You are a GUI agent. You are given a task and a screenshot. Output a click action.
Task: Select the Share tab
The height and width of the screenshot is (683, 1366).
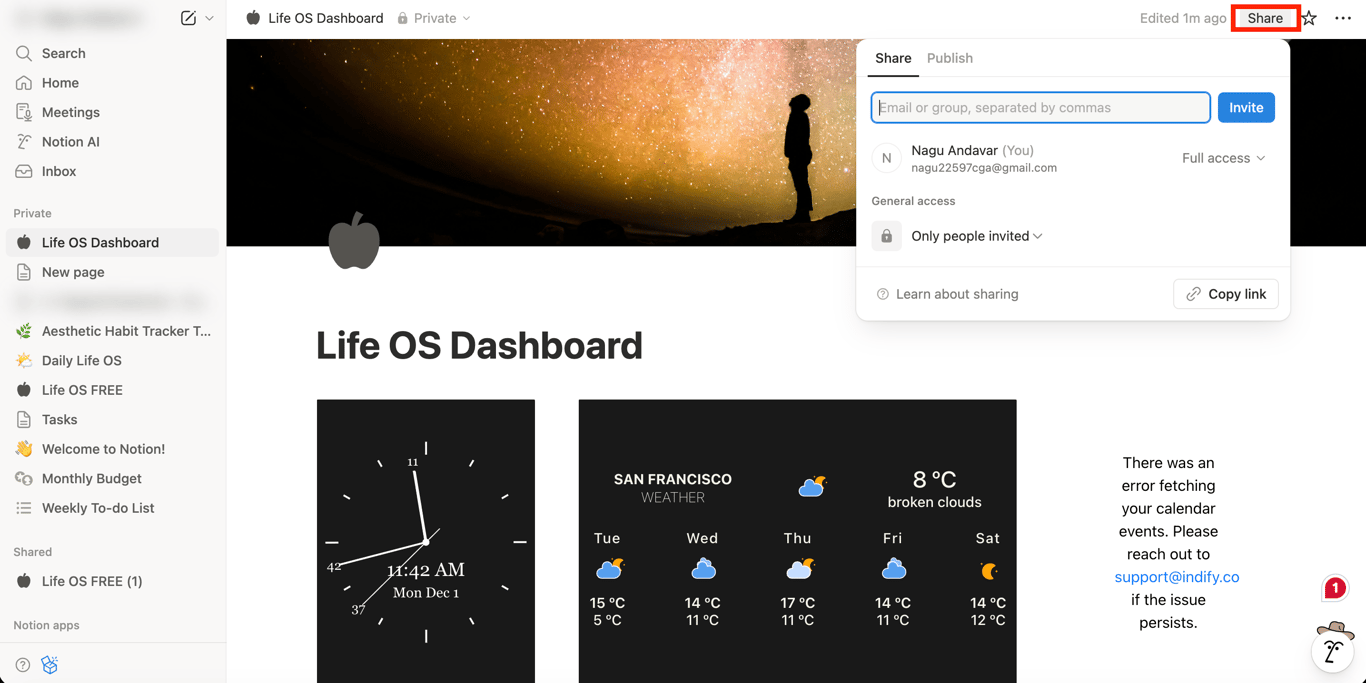892,58
